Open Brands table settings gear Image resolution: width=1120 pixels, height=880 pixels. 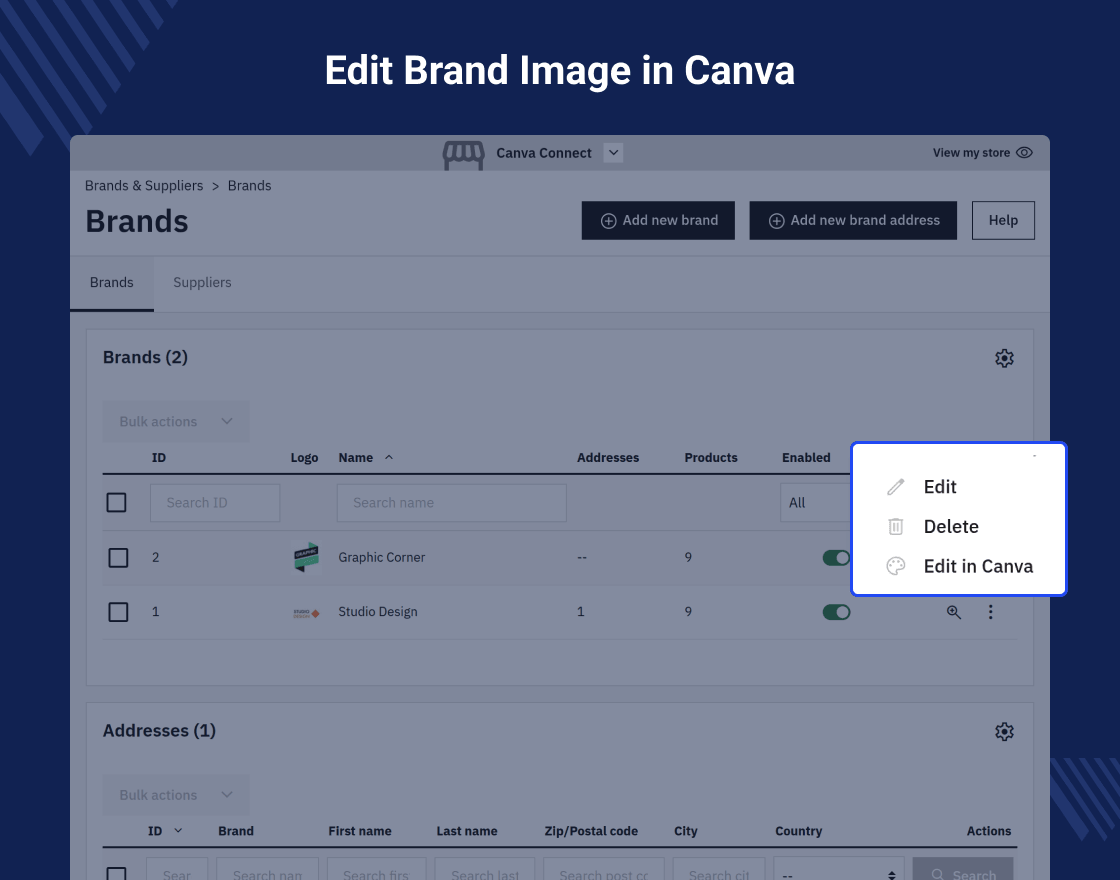coord(1004,358)
